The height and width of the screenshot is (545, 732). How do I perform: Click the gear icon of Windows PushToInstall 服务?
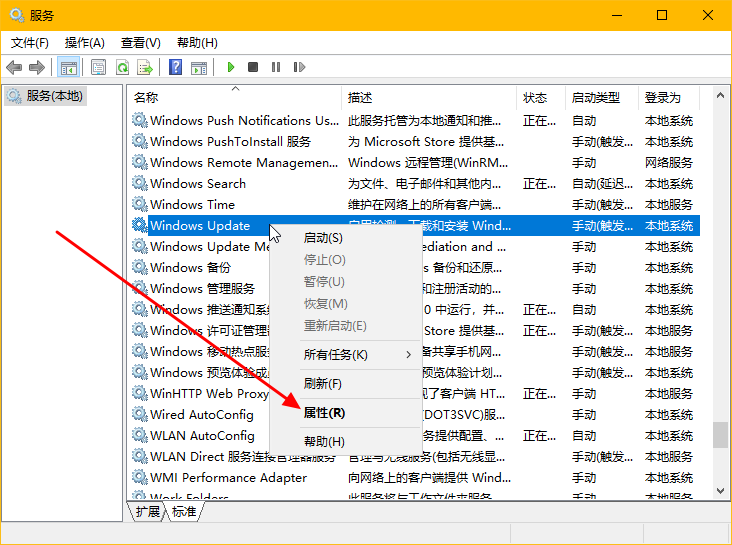coord(139,141)
